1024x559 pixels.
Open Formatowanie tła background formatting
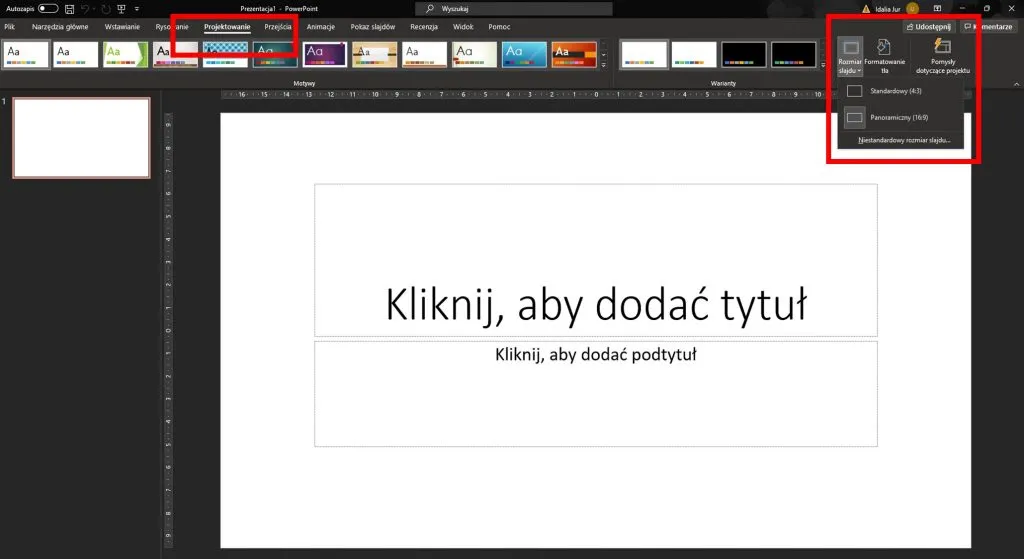(884, 56)
